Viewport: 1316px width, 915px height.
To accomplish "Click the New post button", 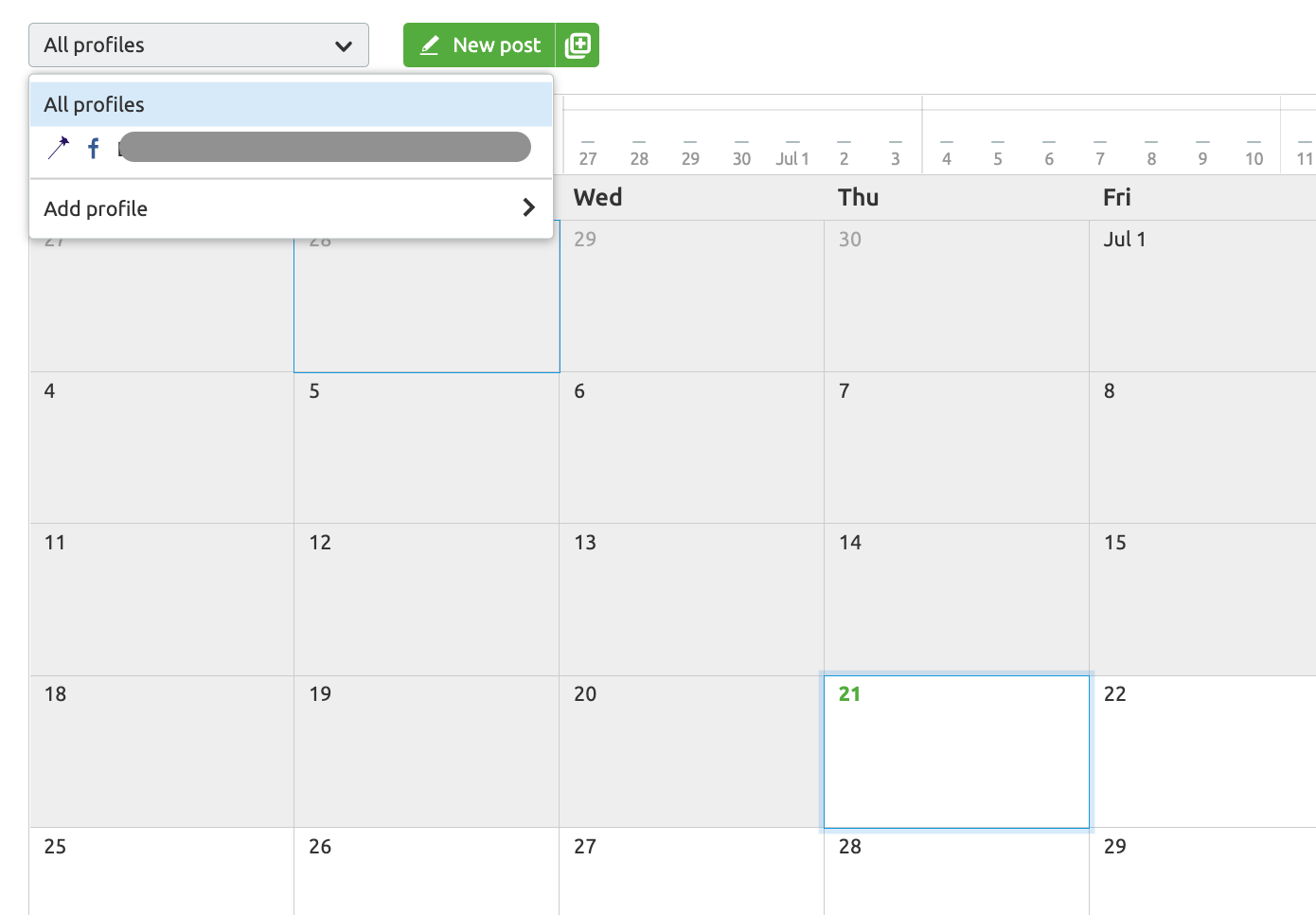I will click(480, 45).
